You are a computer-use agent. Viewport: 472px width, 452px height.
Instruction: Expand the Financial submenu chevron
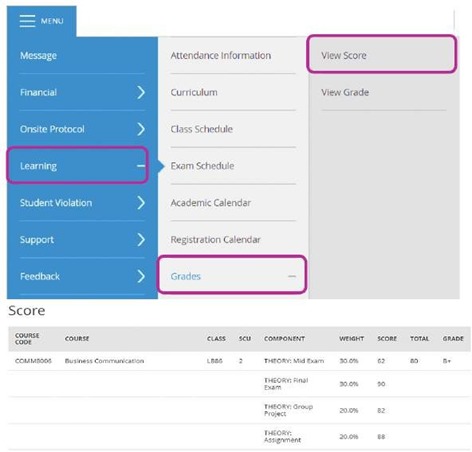[141, 92]
